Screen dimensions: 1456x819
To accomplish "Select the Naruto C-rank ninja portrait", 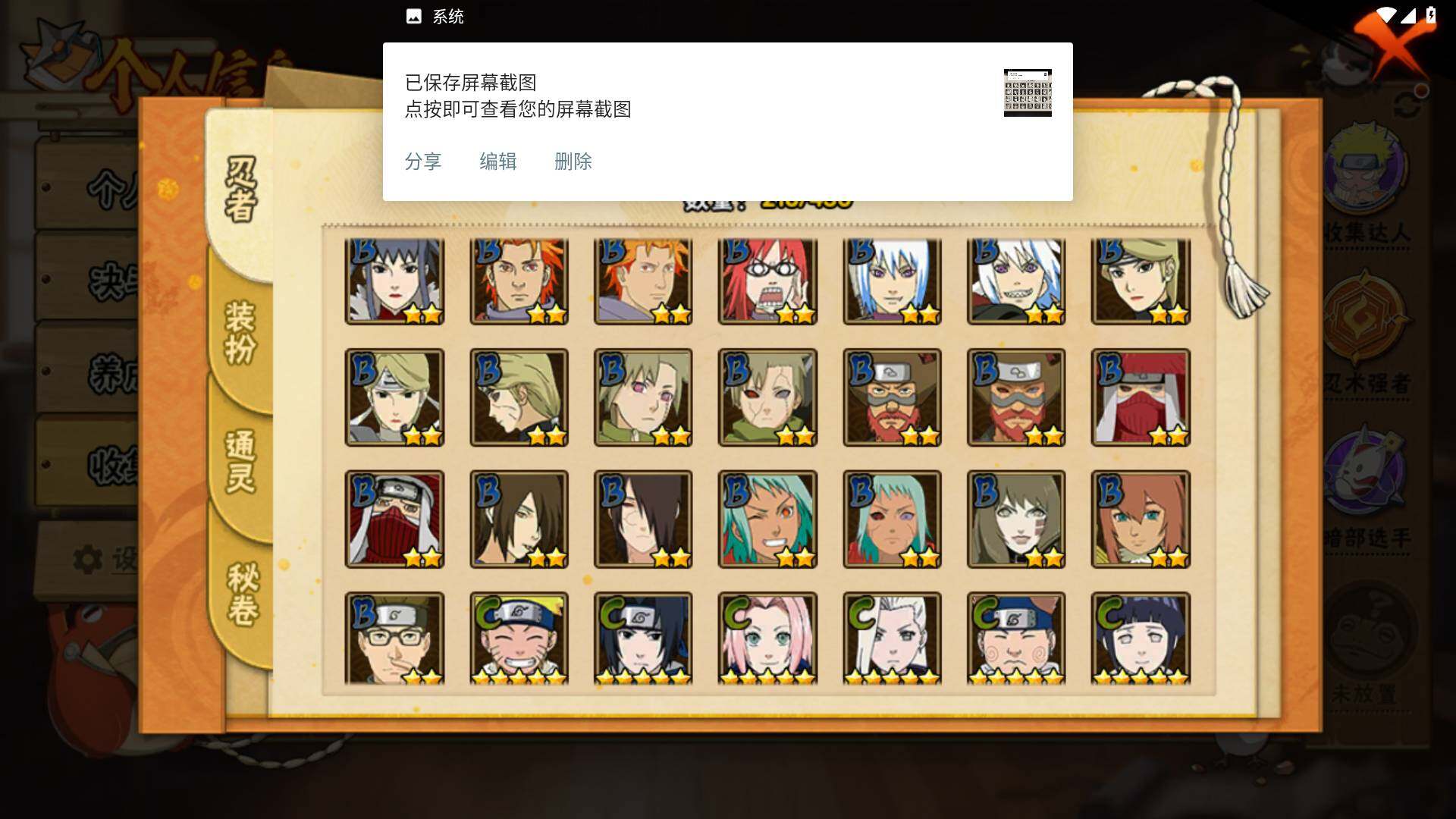I will (519, 639).
